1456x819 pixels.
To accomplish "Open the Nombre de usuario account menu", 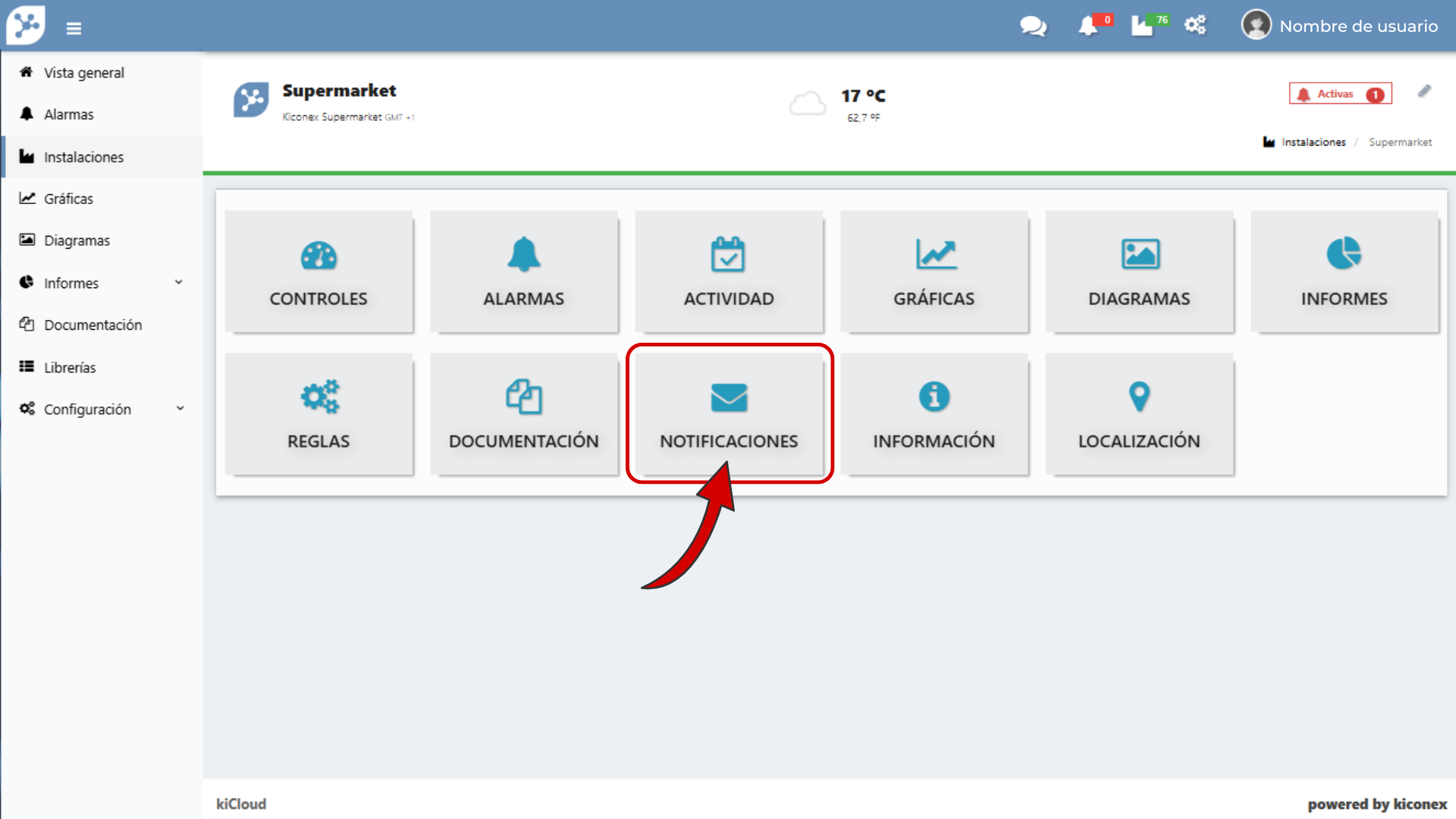I will coord(1340,26).
